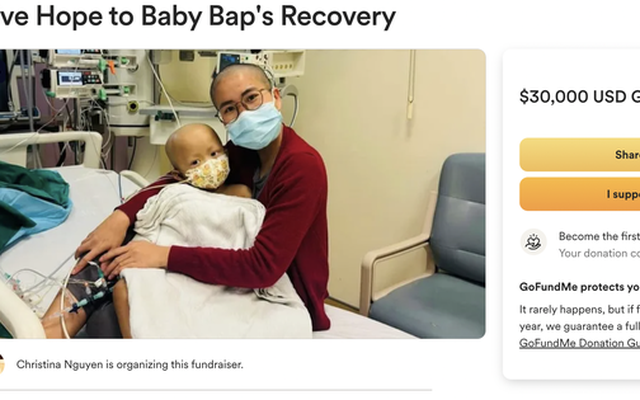Click the child's floral mask in photo

click(208, 173)
